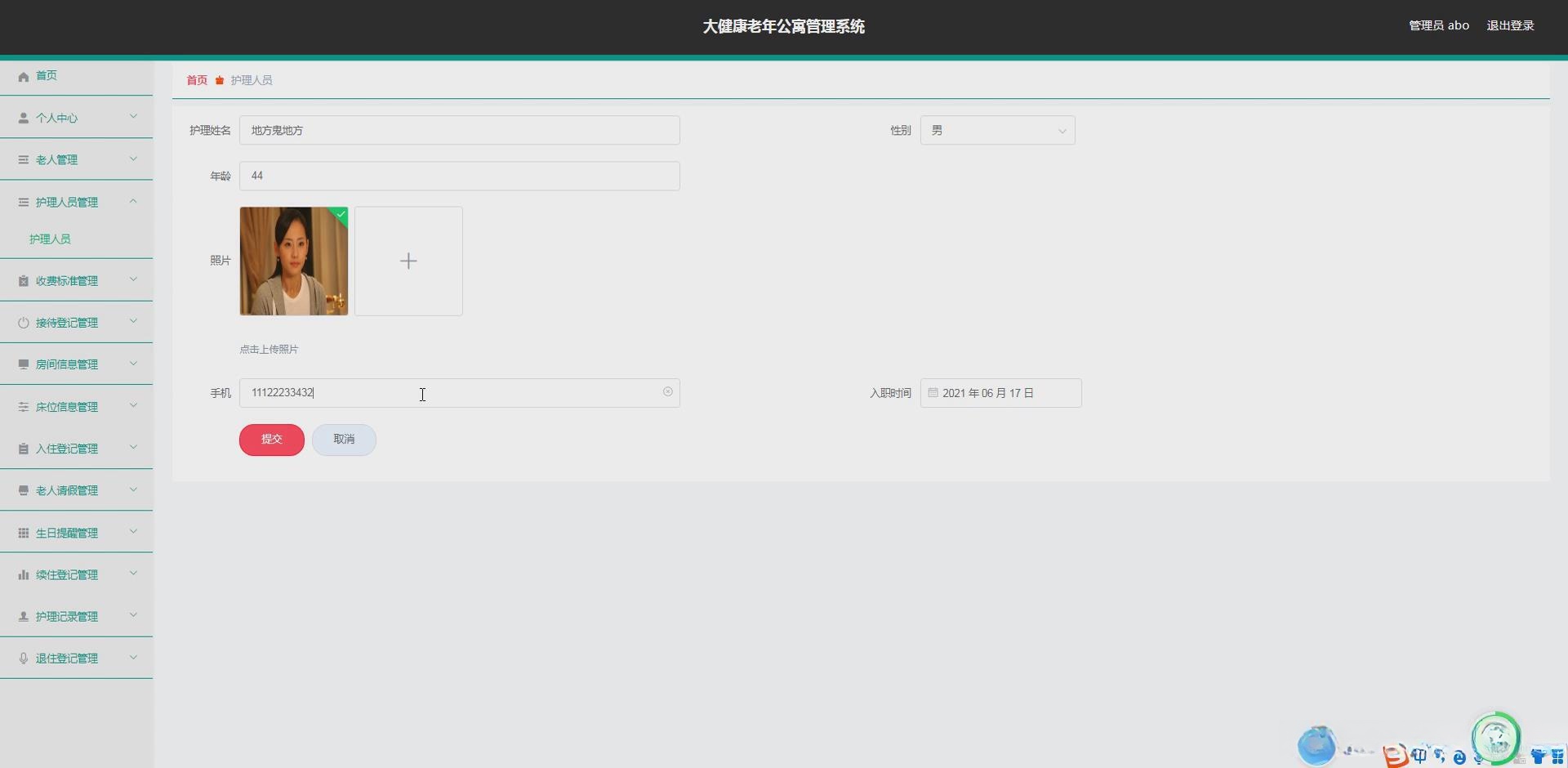The image size is (1568, 768).
Task: Open the calendar icon in 入职时间 field
Action: 933,392
